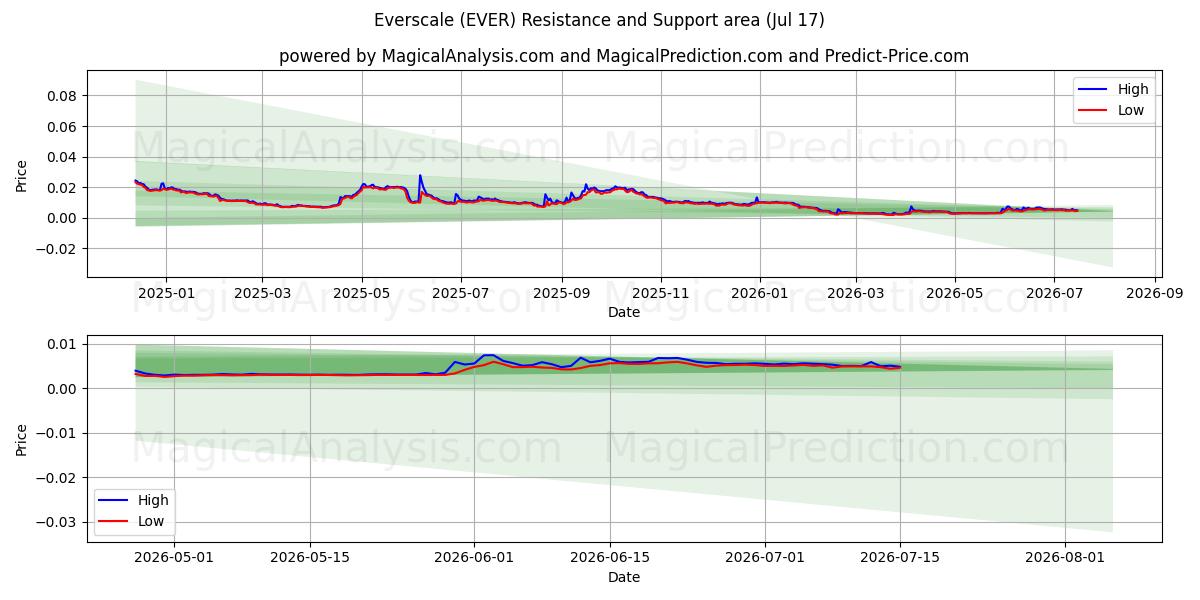1200x600 pixels.
Task: Click the '2026-09' x-axis label
Action: tap(1155, 295)
